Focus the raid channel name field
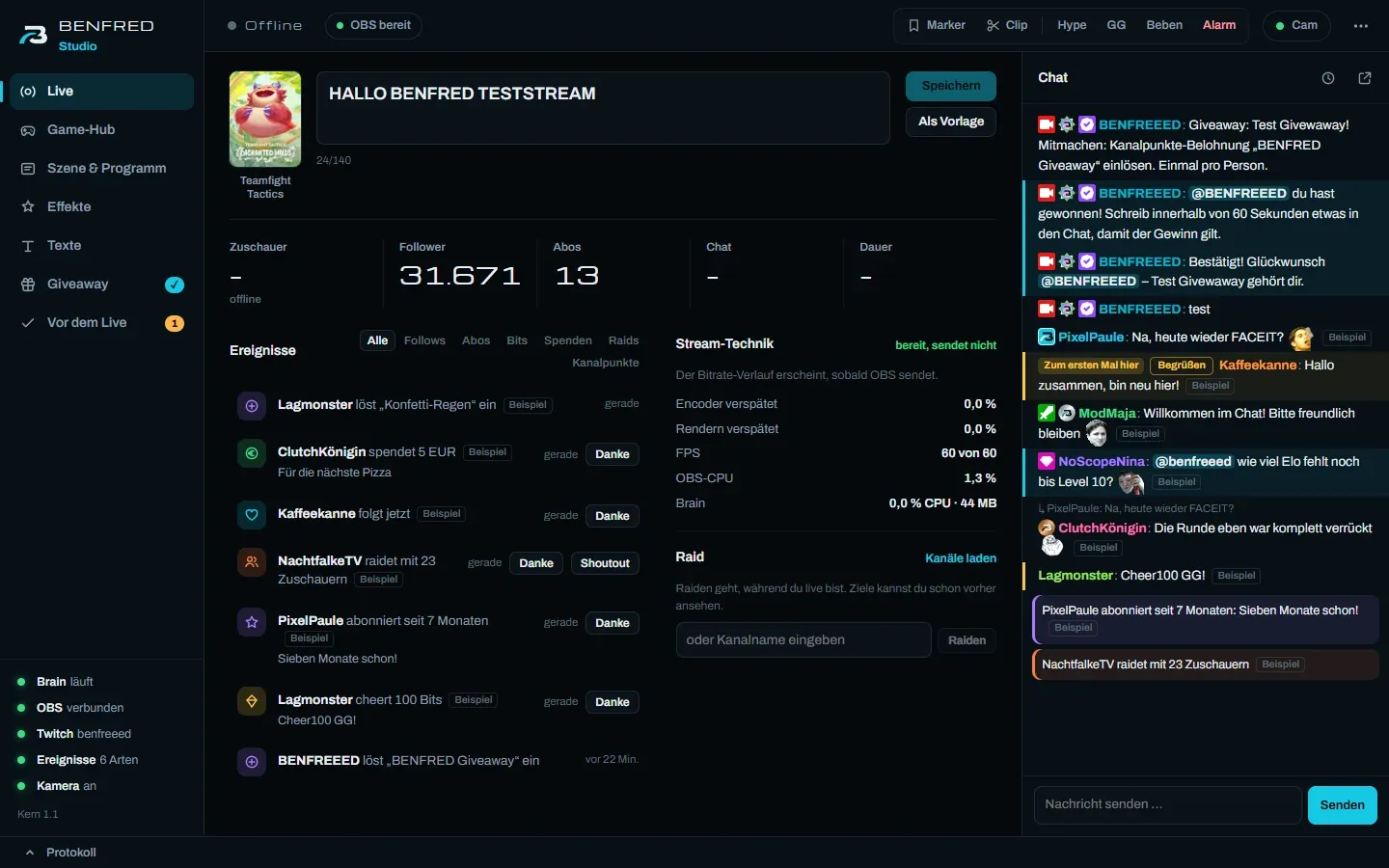This screenshot has width=1389, height=868. [803, 640]
